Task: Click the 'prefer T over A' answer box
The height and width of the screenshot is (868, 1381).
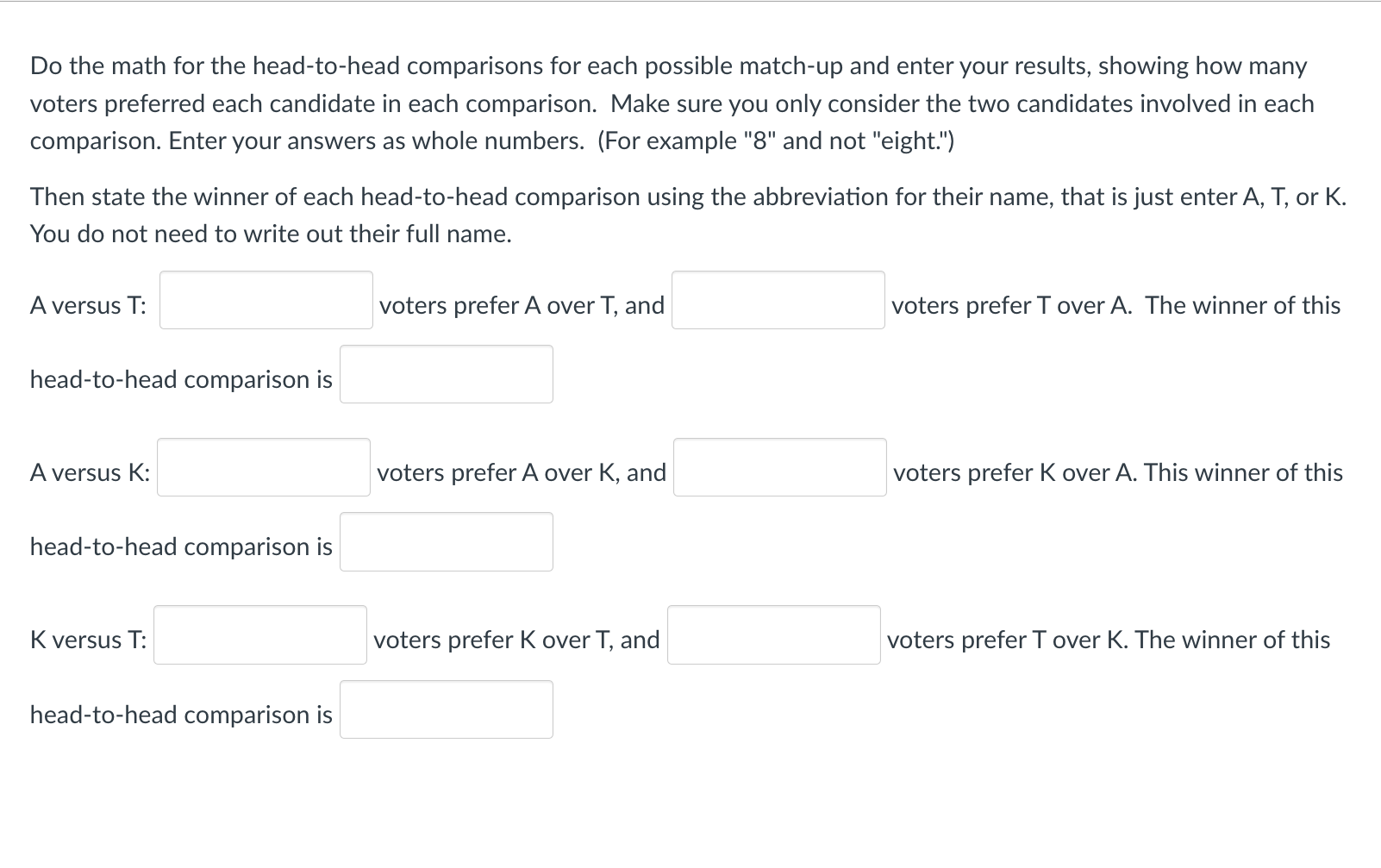Action: 778,300
